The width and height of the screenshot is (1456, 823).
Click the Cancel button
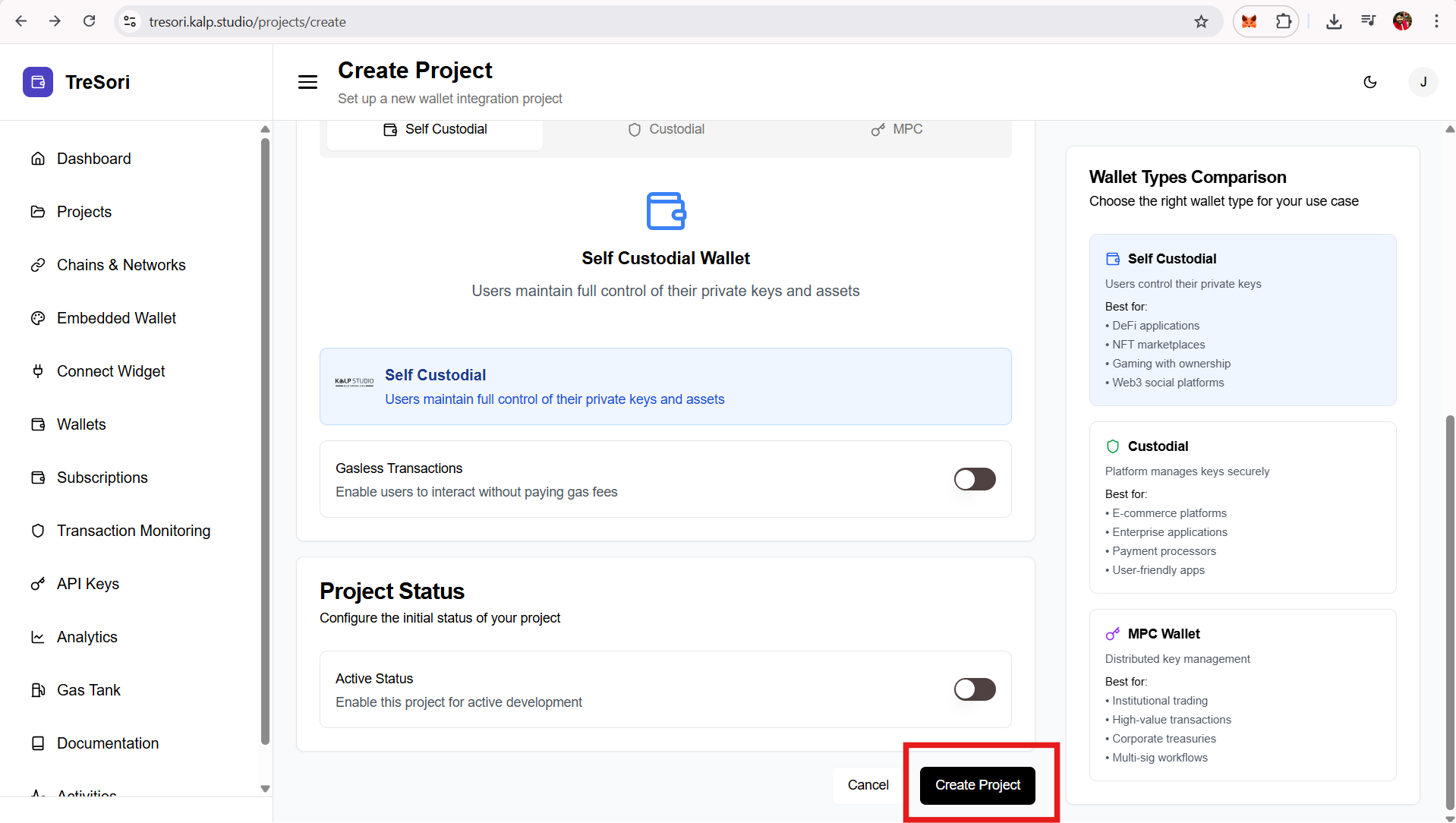(868, 785)
